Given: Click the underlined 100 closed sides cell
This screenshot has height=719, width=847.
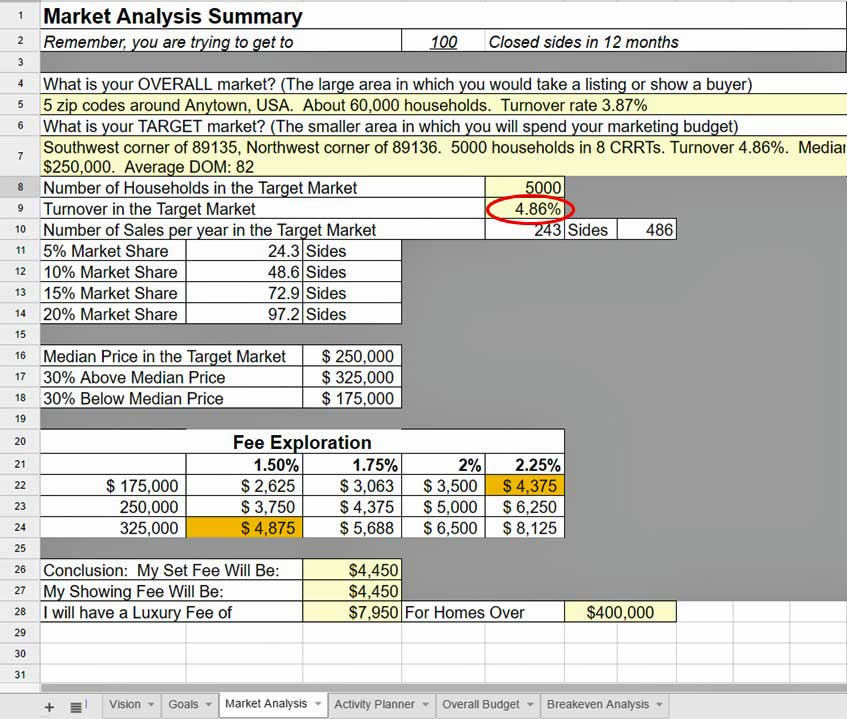Looking at the screenshot, I should point(443,42).
